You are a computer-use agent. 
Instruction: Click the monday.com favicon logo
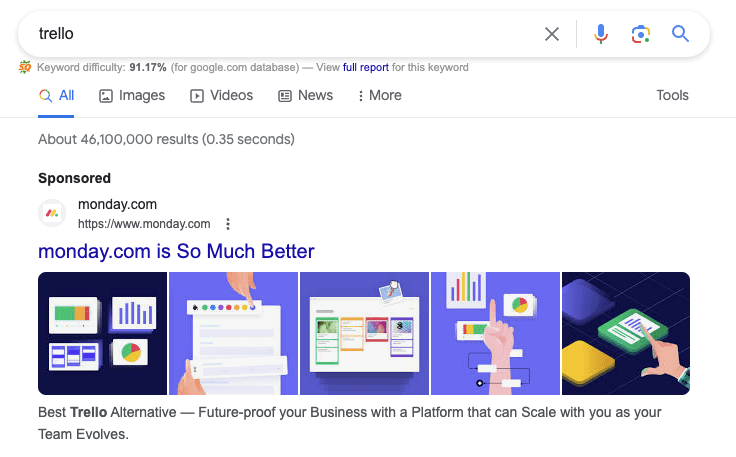coord(52,213)
